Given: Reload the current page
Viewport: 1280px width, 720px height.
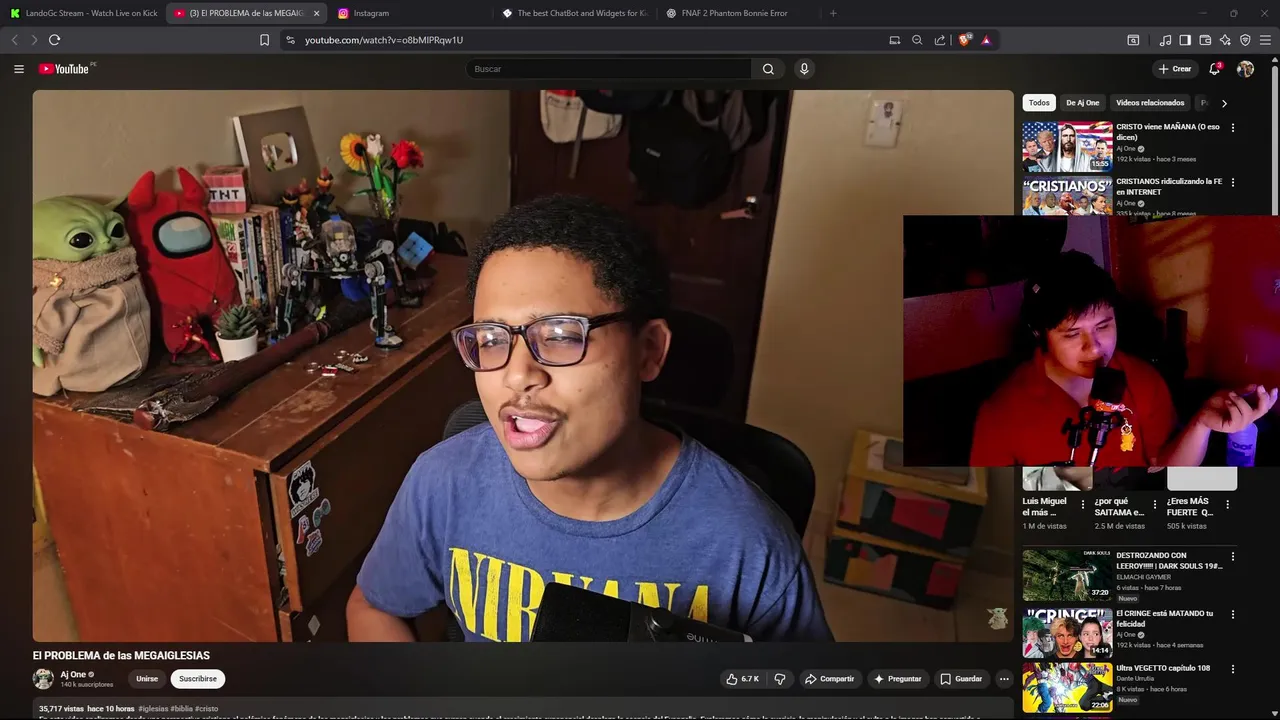Looking at the screenshot, I should click(54, 40).
